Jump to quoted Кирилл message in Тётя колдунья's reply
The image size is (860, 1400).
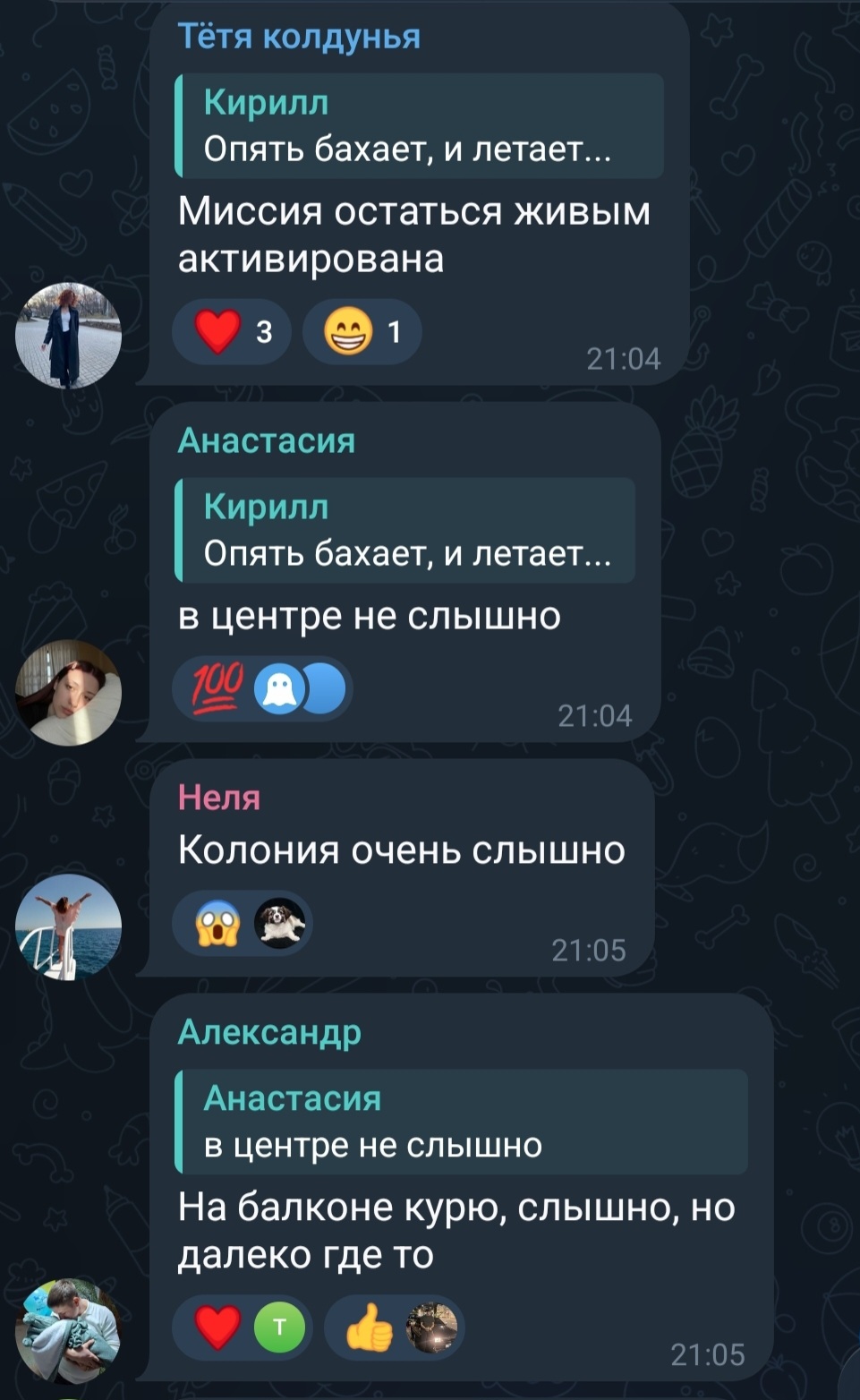tap(419, 125)
